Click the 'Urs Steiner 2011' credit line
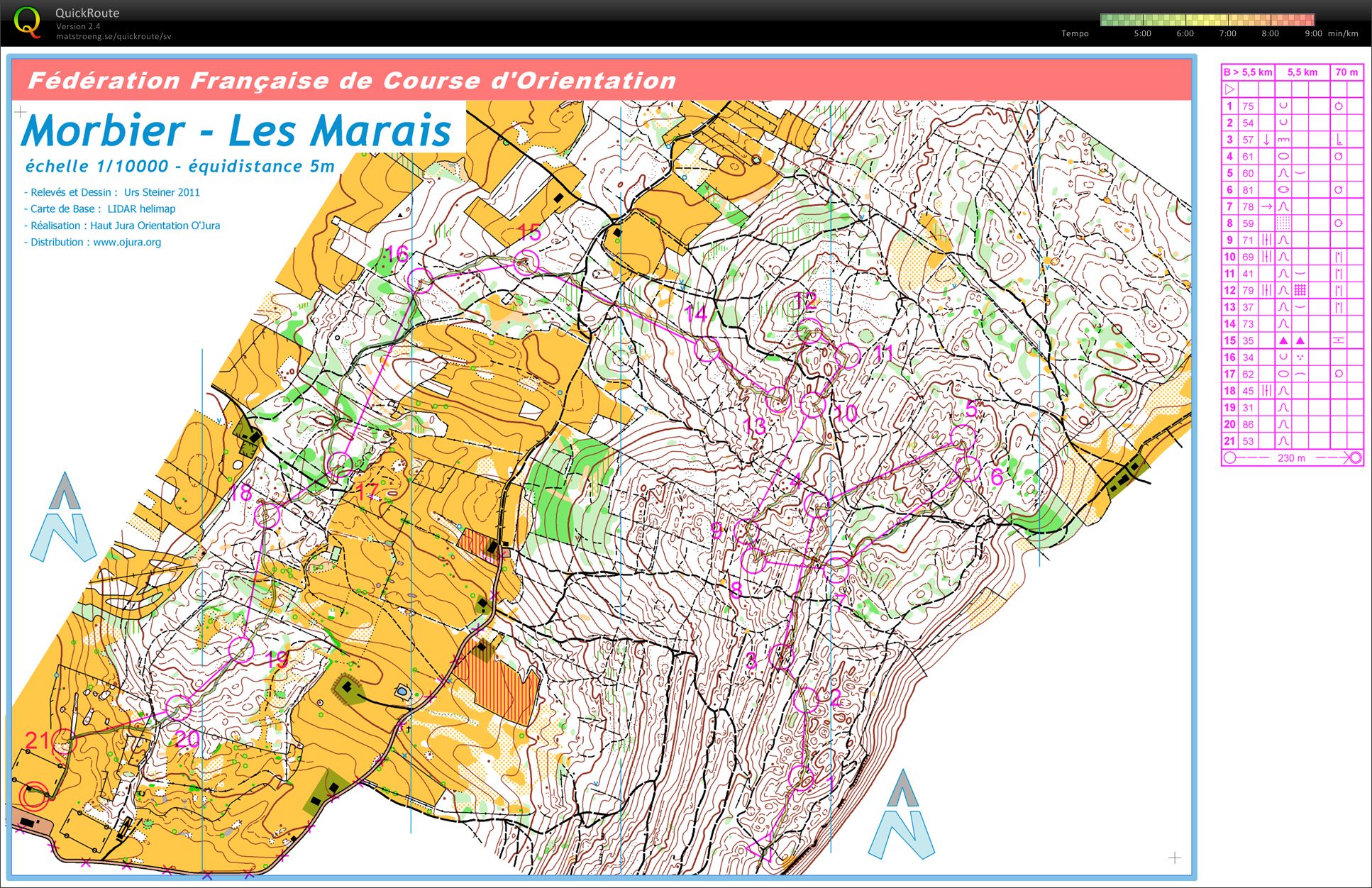Image resolution: width=1372 pixels, height=888 pixels. 162,192
